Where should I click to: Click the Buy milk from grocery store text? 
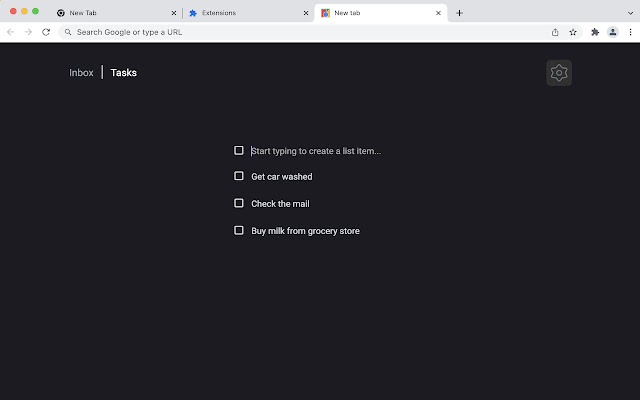pyautogui.click(x=305, y=231)
